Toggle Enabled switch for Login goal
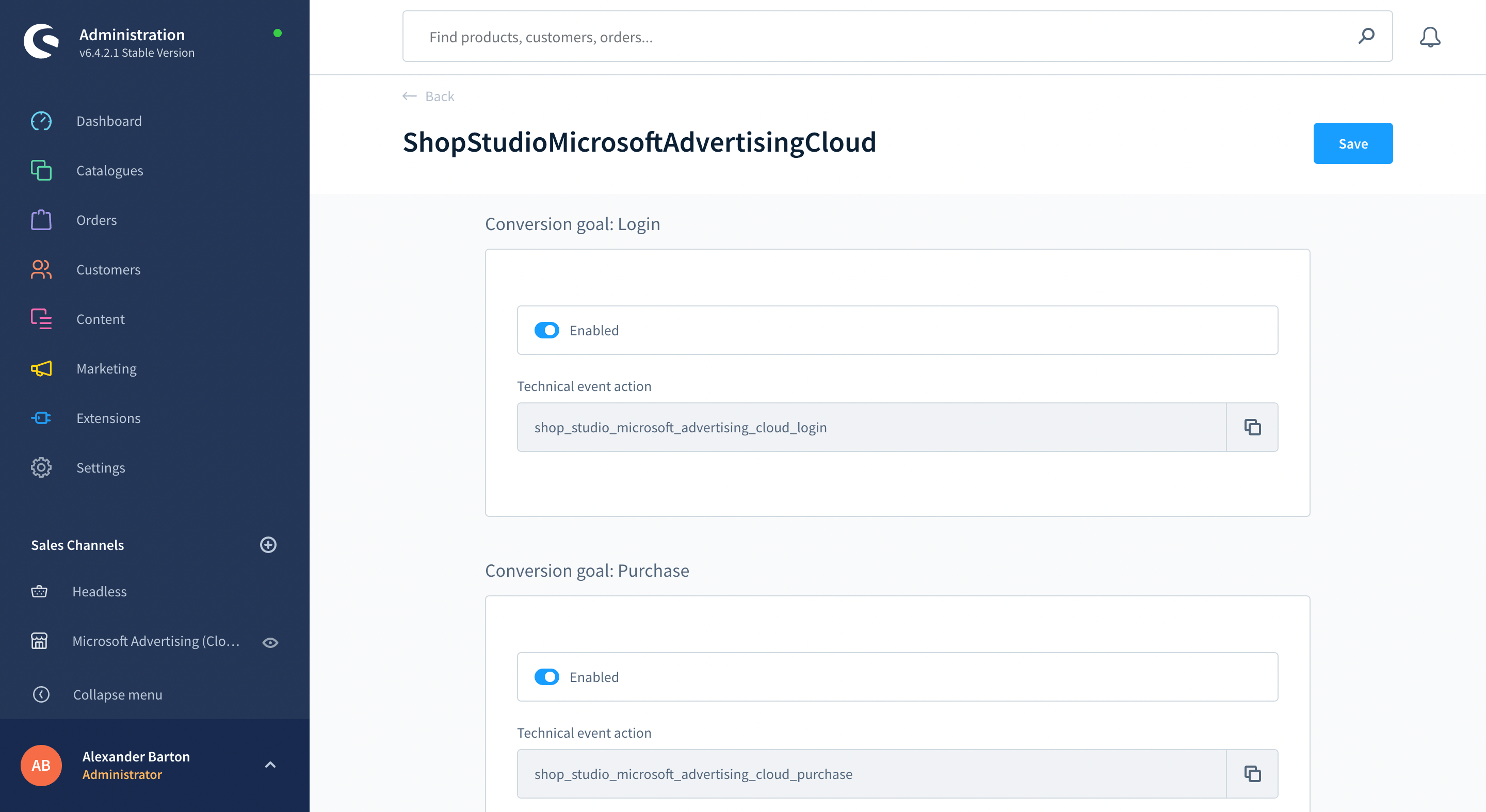The height and width of the screenshot is (812, 1486). (547, 331)
